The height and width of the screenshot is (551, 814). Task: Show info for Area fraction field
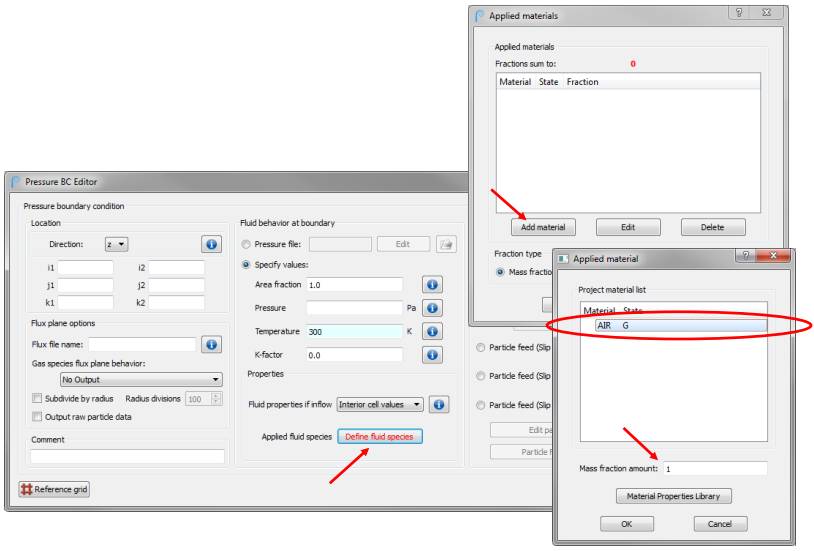(x=432, y=285)
